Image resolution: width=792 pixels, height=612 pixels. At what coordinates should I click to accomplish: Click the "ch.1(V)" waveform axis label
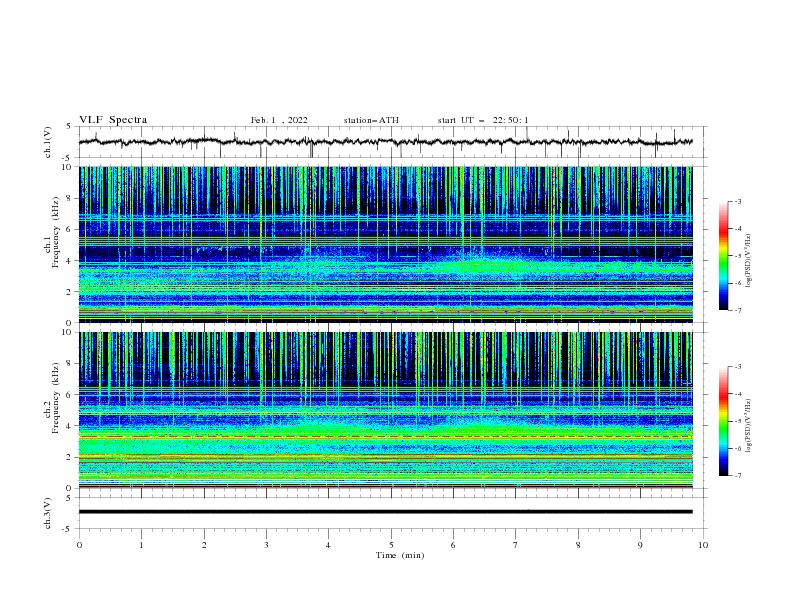tap(48, 142)
